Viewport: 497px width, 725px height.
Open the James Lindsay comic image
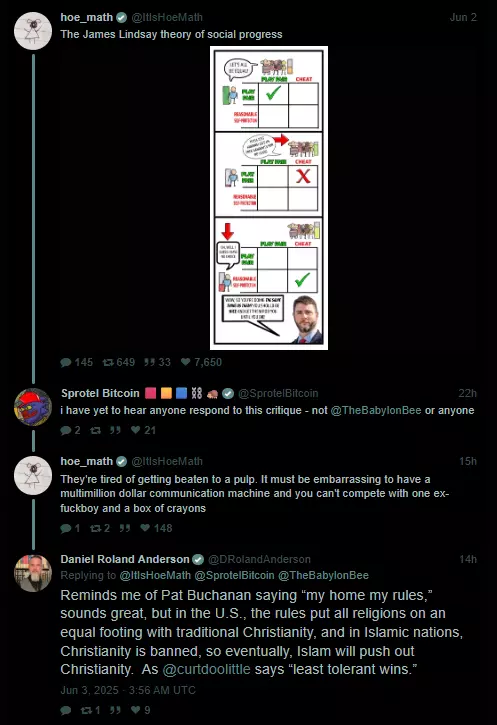269,198
